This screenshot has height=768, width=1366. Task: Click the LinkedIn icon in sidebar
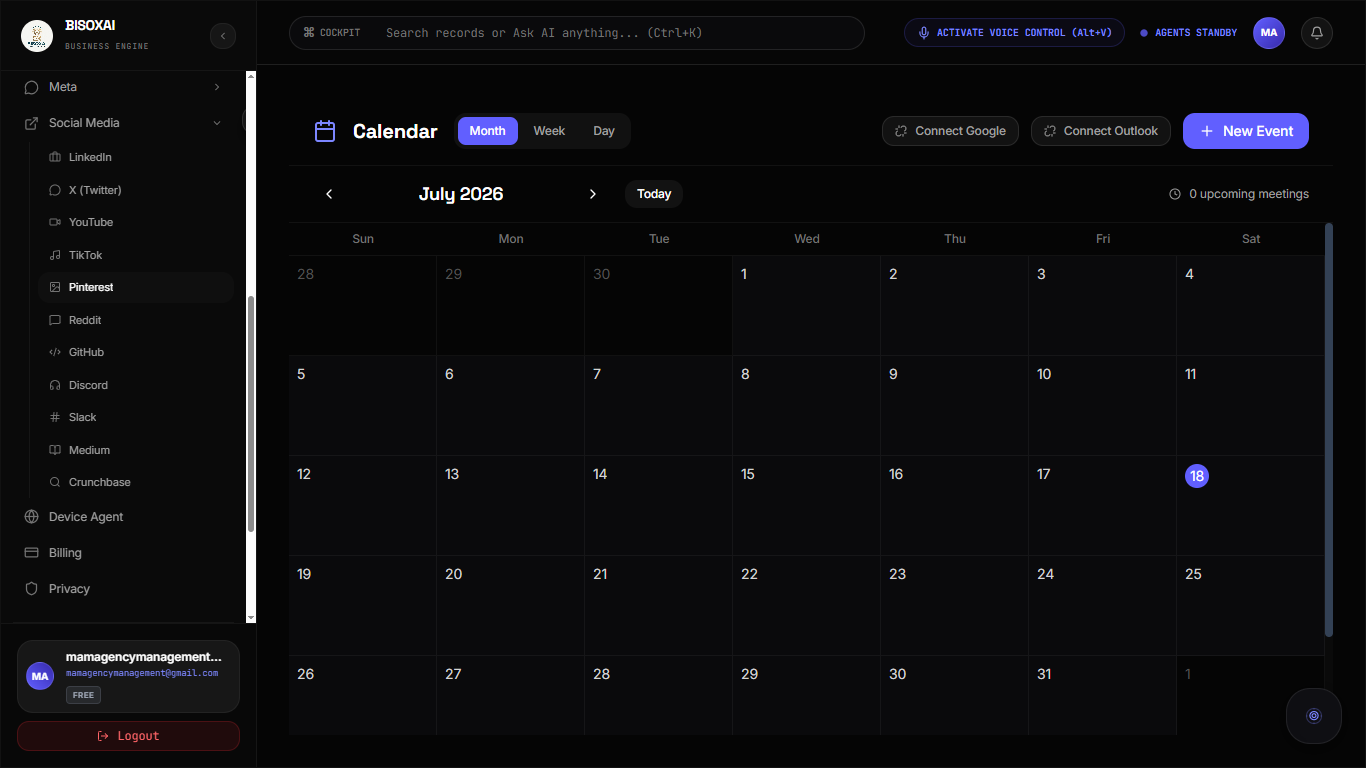[55, 157]
